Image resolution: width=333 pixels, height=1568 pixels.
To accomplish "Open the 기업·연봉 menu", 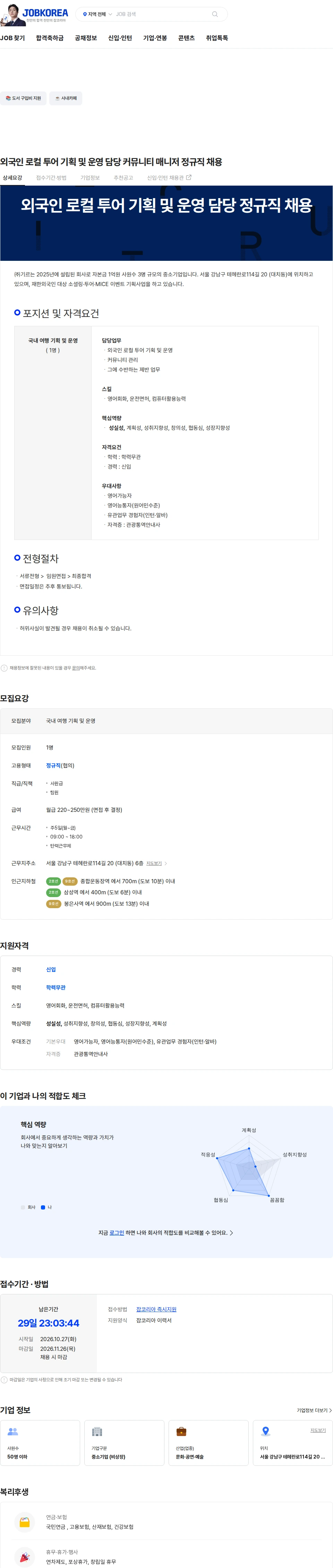I will click(155, 38).
